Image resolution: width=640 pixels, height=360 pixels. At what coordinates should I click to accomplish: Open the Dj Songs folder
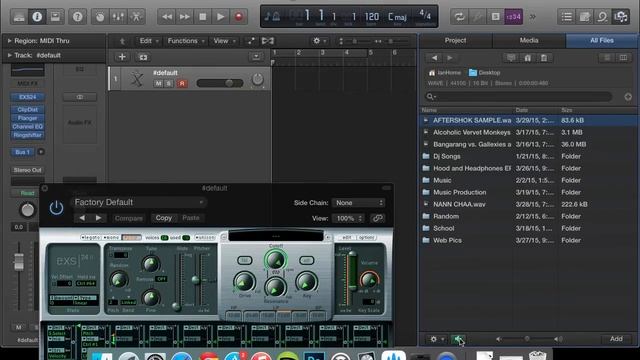point(529,156)
